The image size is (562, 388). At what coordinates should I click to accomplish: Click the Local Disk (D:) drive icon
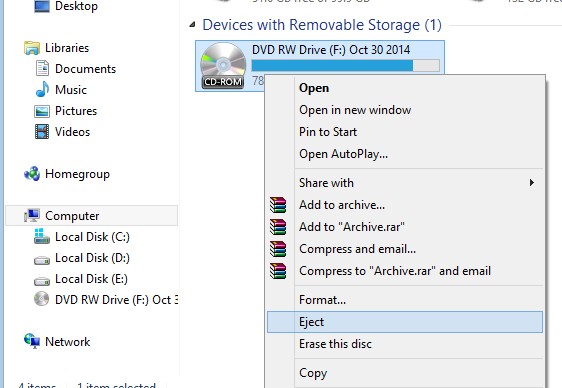tap(42, 260)
